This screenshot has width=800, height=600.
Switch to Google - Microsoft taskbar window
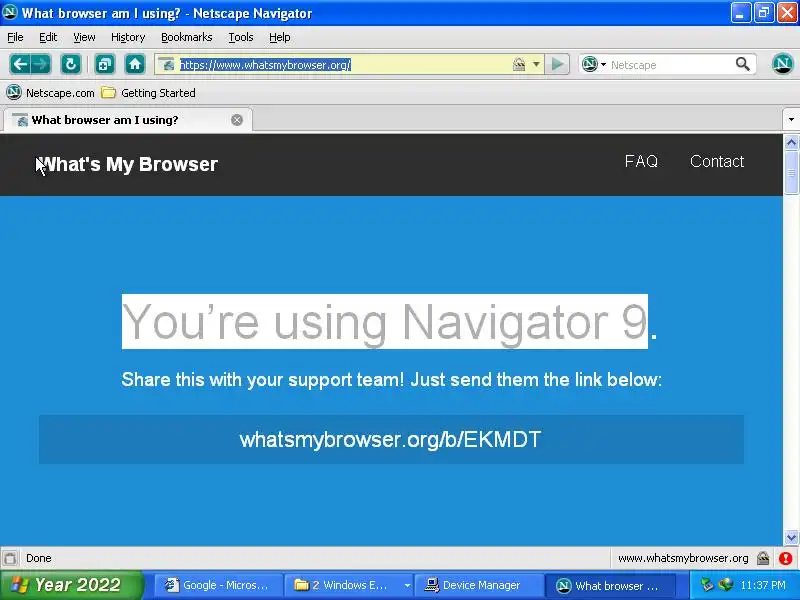217,585
